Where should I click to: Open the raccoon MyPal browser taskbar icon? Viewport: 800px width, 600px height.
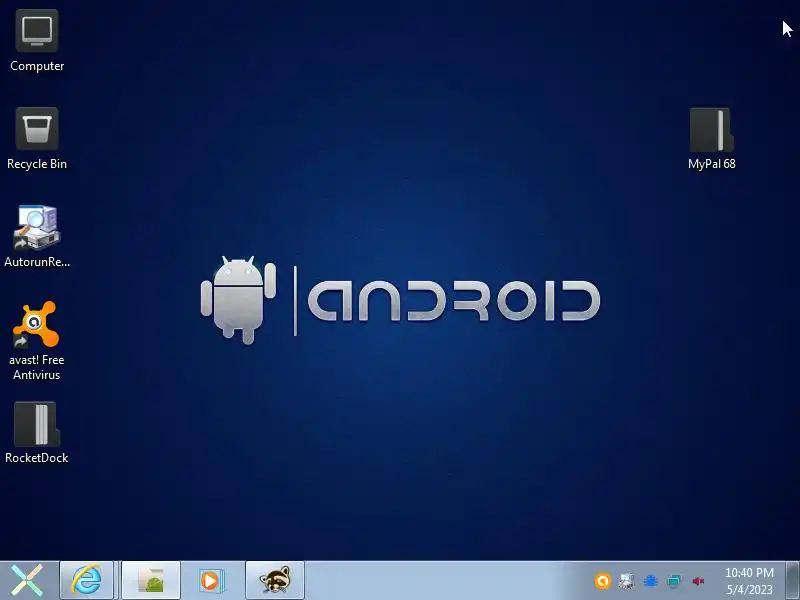click(x=275, y=581)
